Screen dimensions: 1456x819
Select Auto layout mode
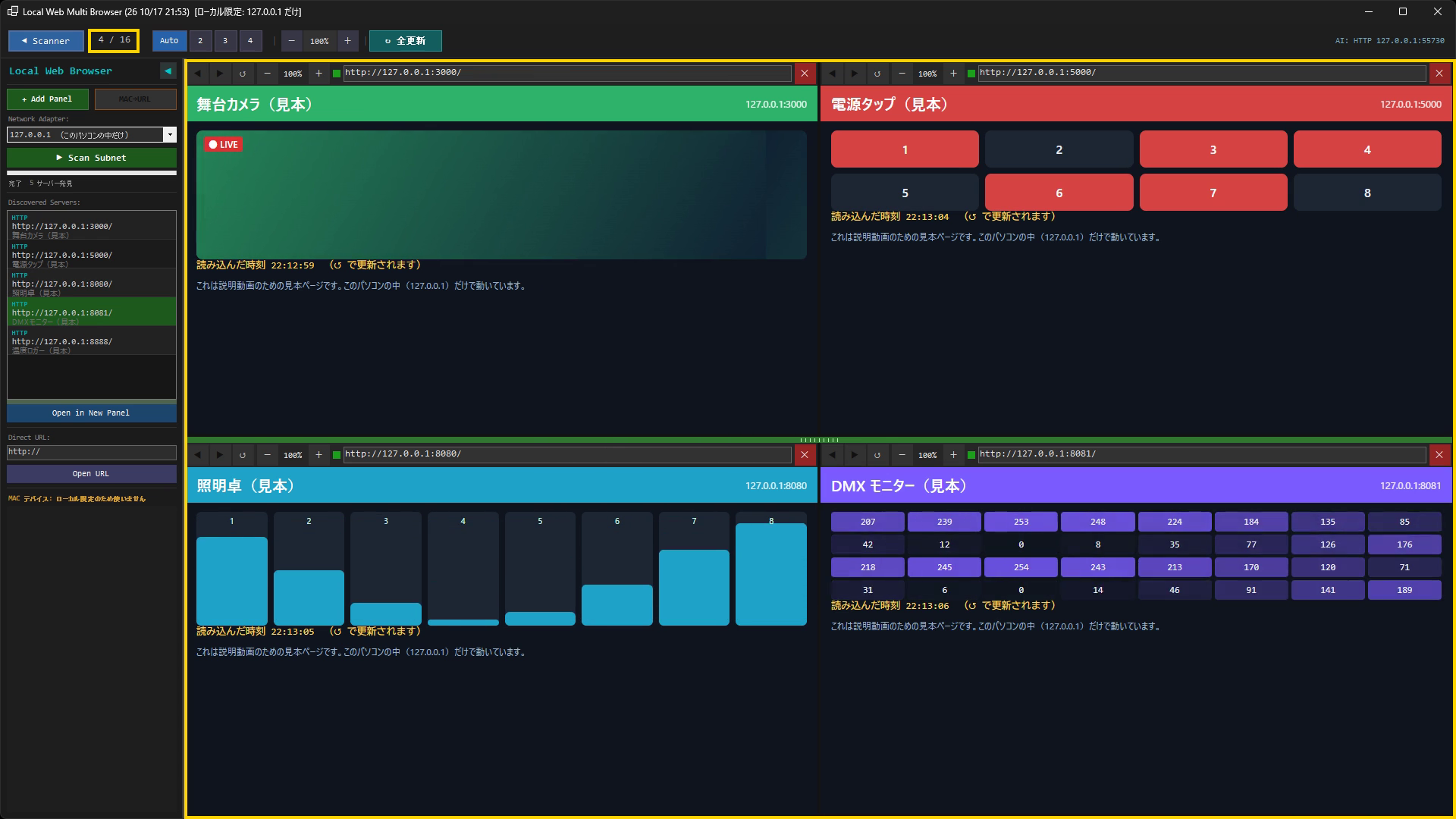click(x=169, y=41)
